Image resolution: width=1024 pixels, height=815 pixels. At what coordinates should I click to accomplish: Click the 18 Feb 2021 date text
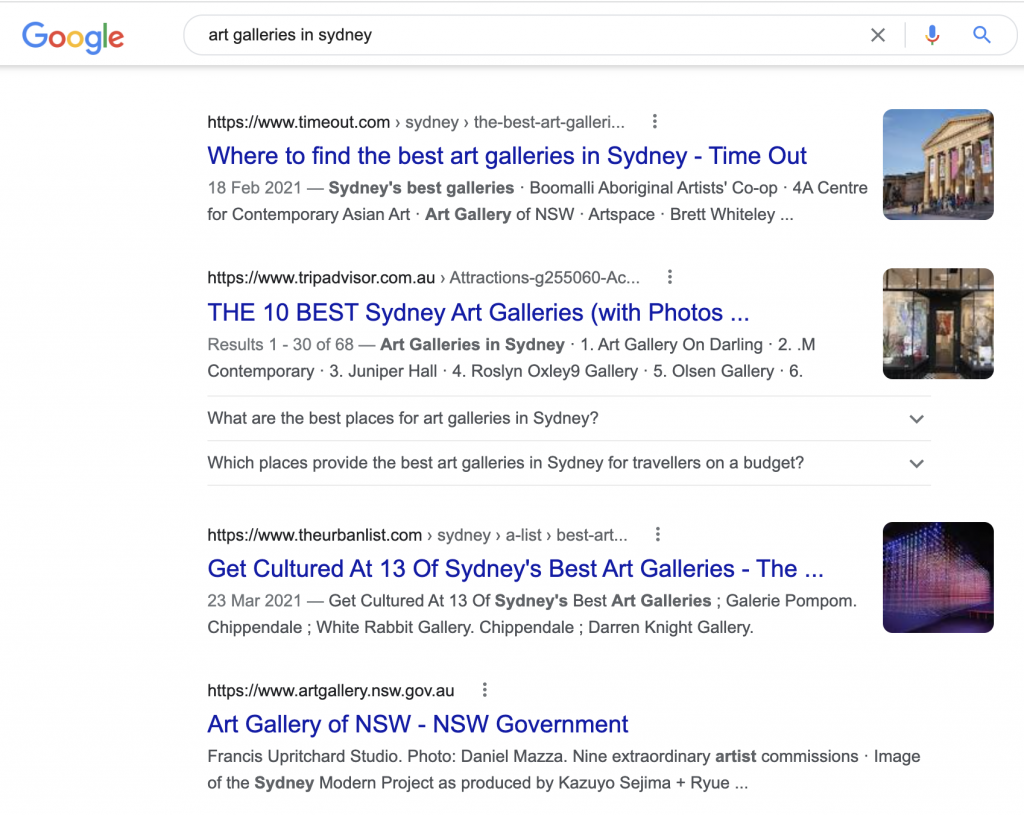click(x=255, y=188)
